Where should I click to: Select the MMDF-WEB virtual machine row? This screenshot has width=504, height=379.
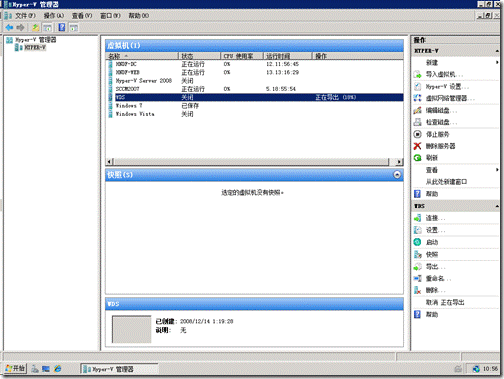coord(254,72)
